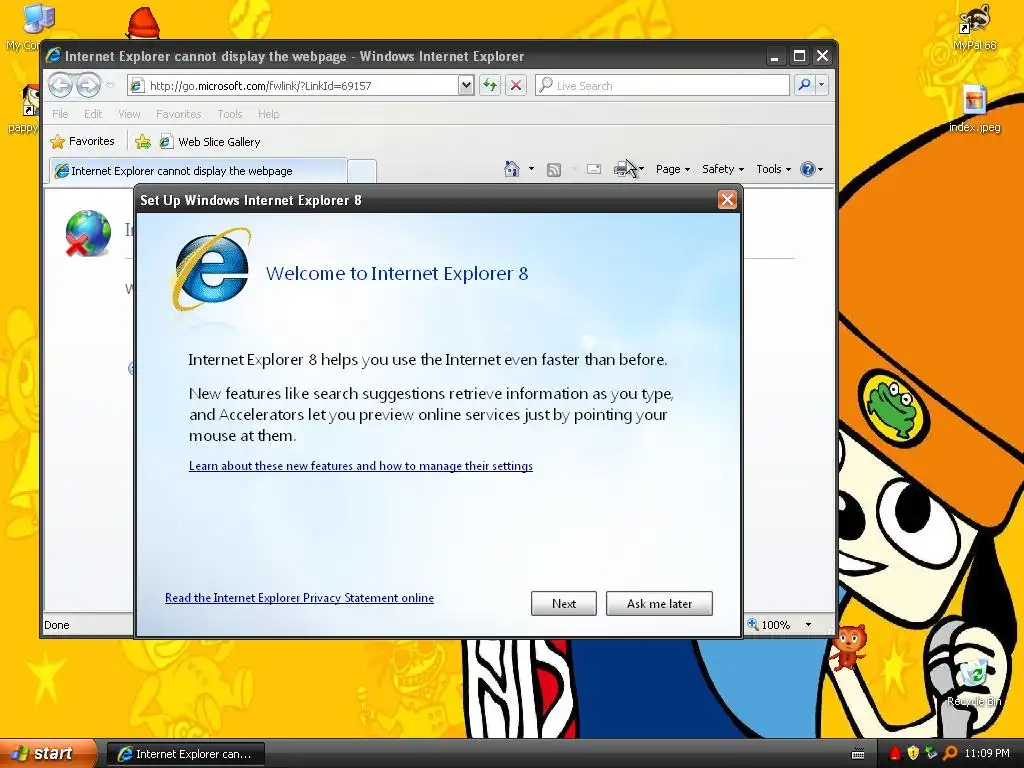Viewport: 1024px width, 768px height.
Task: Click the red alert bell tray icon
Action: pos(895,754)
